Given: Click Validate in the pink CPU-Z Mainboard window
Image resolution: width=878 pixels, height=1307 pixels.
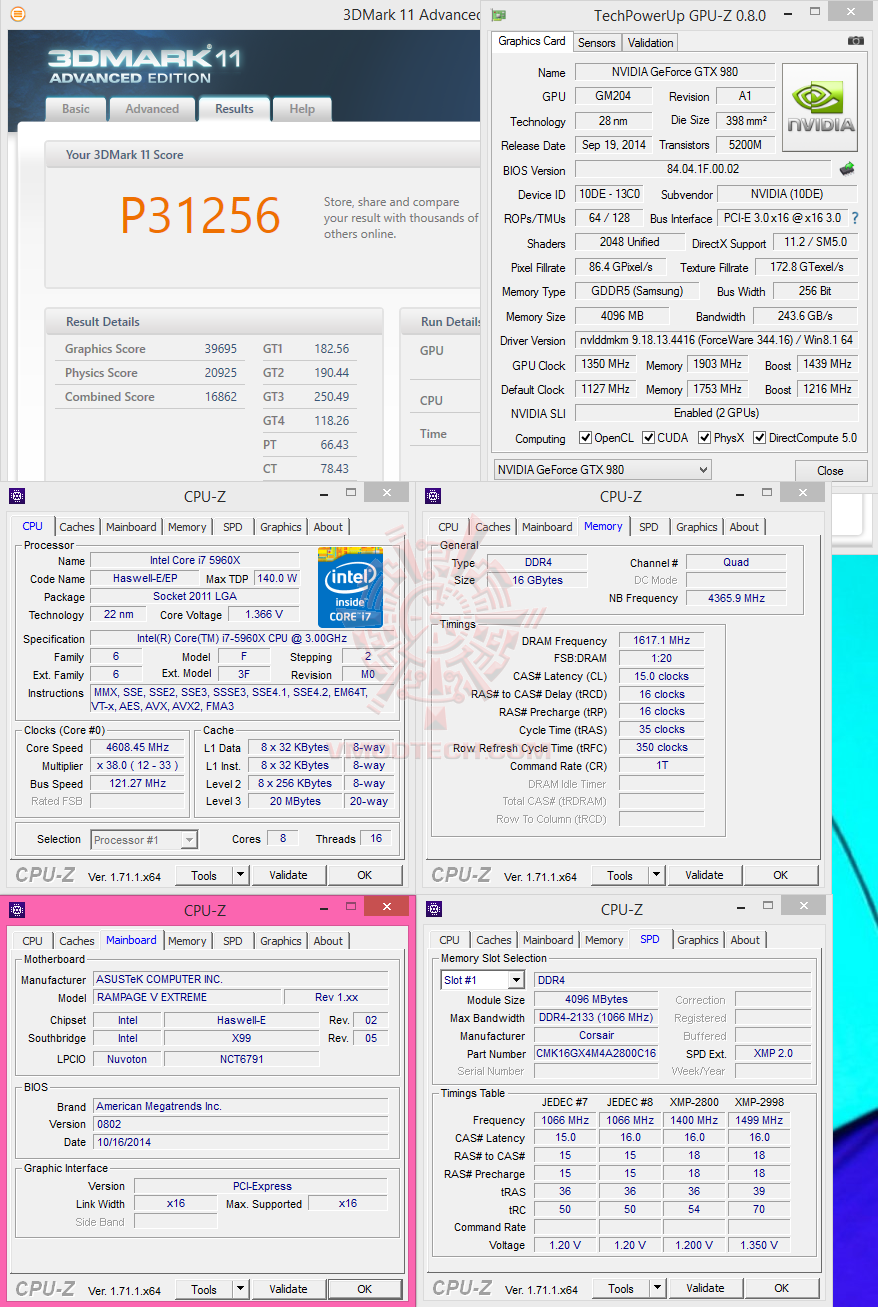Looking at the screenshot, I should pos(288,1289).
